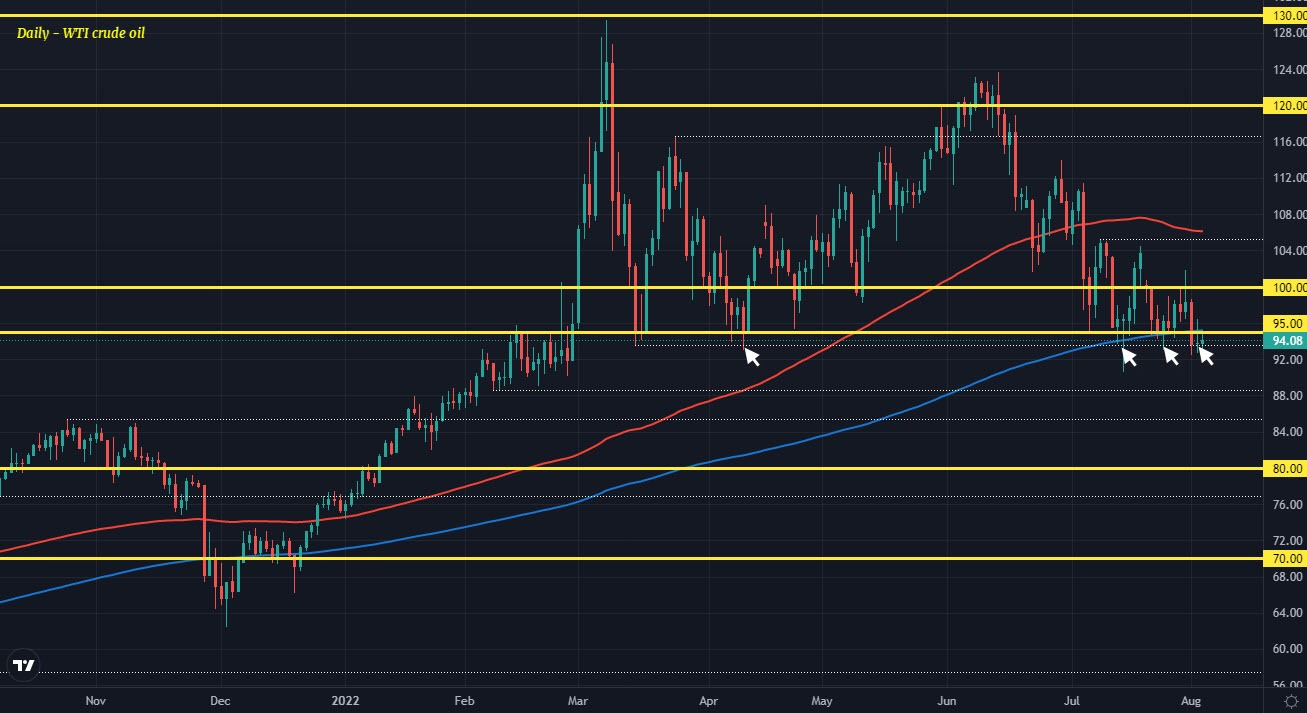Click the Jun label on the time axis

[x=947, y=701]
